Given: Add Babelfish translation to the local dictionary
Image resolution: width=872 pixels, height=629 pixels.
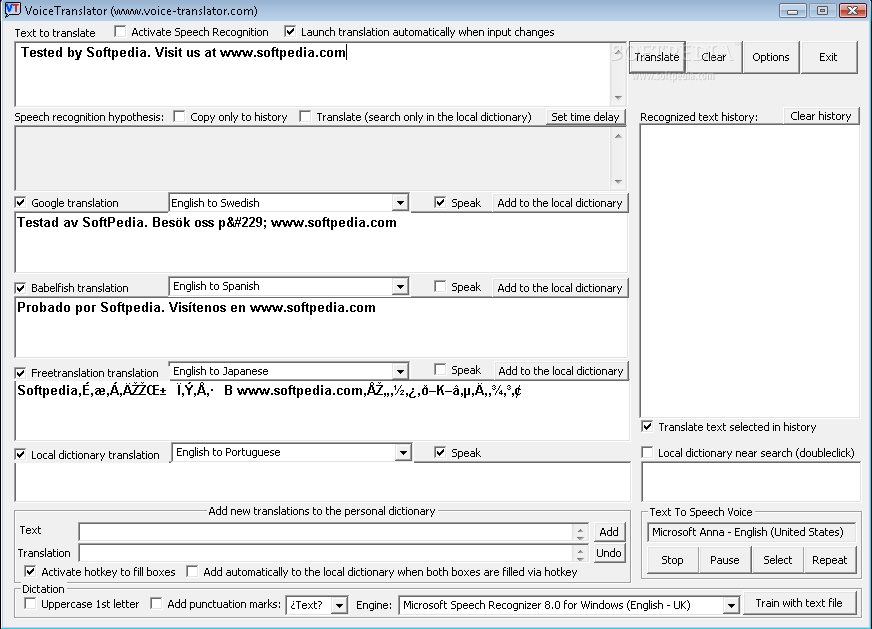Looking at the screenshot, I should click(x=560, y=288).
